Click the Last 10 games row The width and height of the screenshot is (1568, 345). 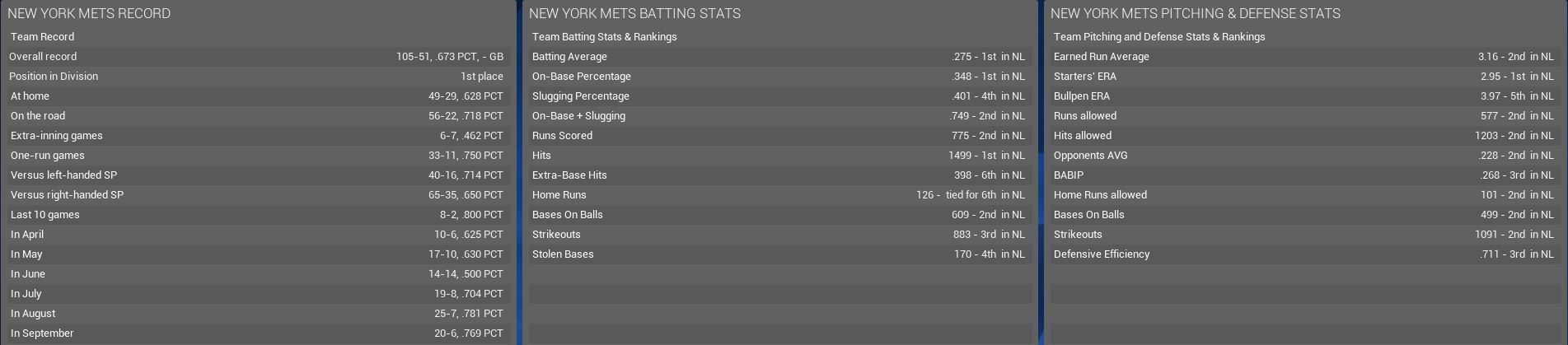click(255, 215)
